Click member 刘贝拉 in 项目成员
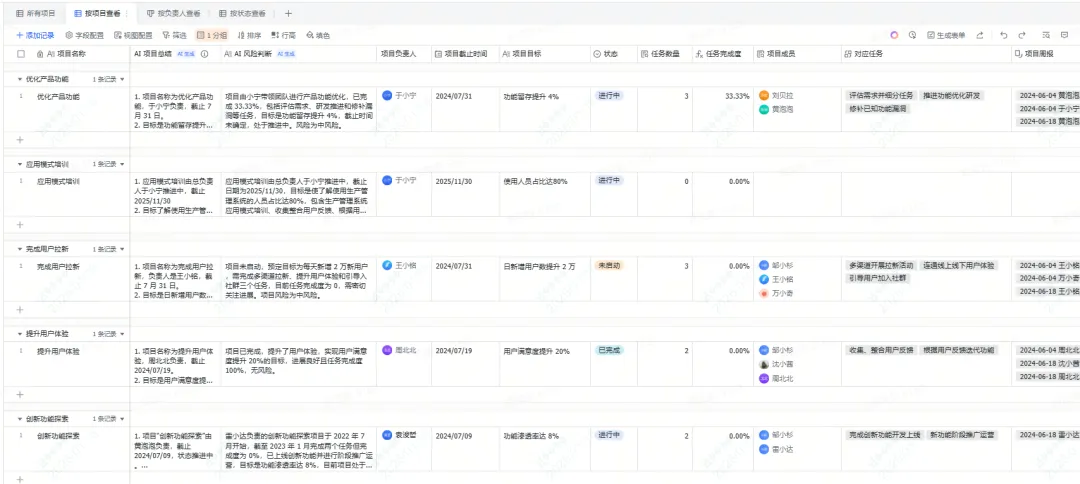The height and width of the screenshot is (484, 1080). tap(776, 96)
